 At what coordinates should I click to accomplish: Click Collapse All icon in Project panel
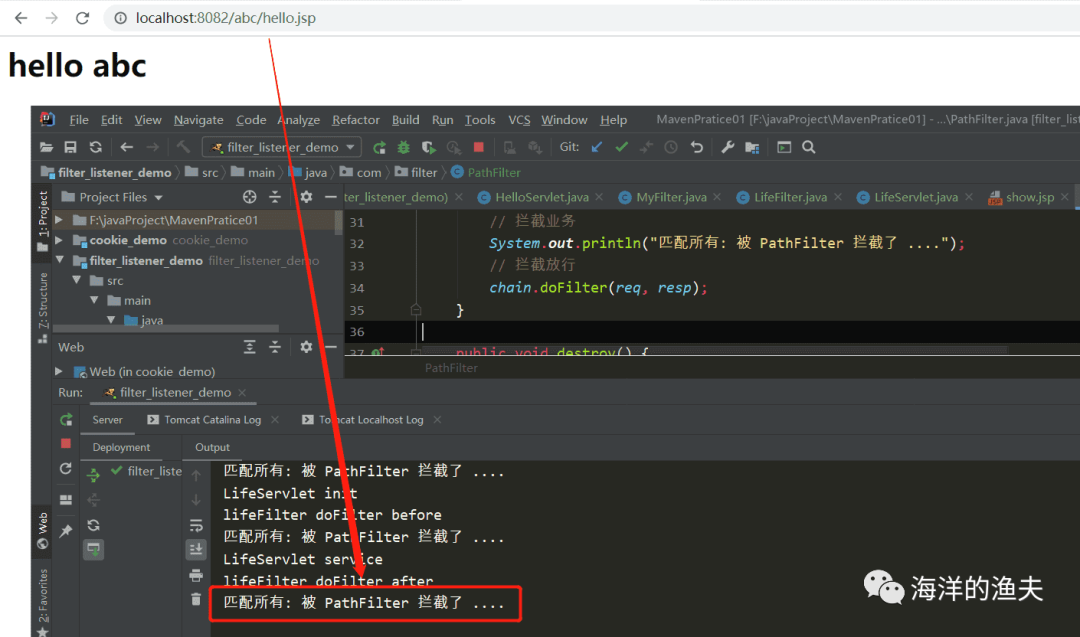pyautogui.click(x=275, y=198)
